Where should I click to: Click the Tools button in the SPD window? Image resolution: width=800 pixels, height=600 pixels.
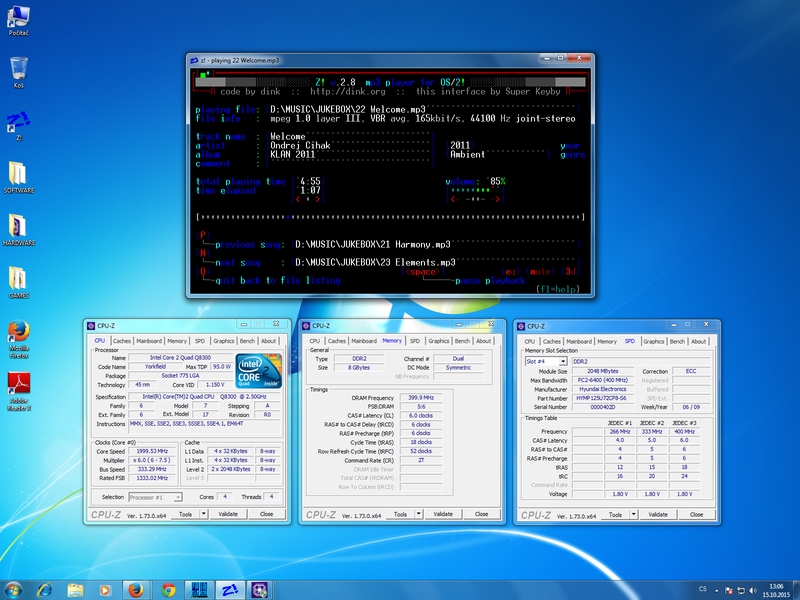[617, 514]
